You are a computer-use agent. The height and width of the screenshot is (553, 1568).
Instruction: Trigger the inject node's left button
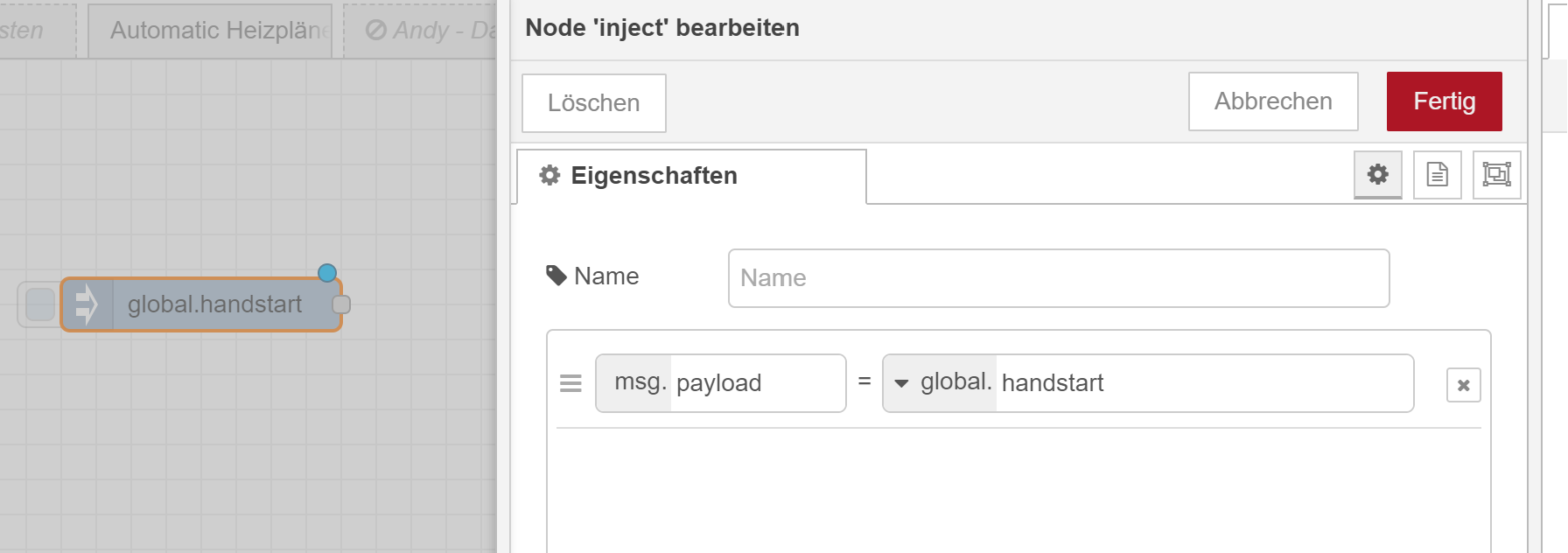(x=39, y=304)
